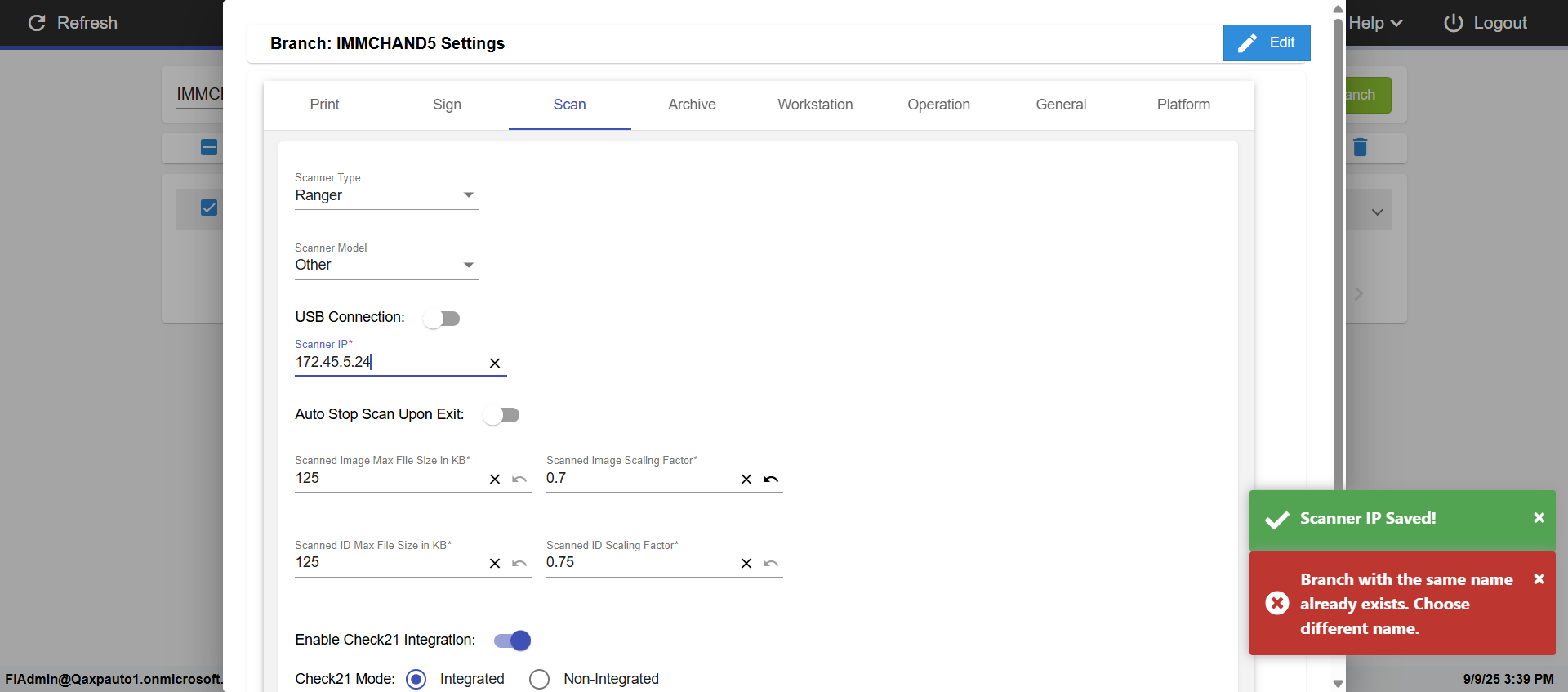Select Integrated Check21 mode
The image size is (1568, 692).
[x=416, y=679]
